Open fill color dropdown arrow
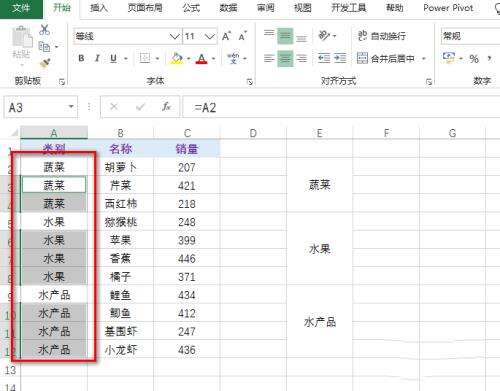 188,59
